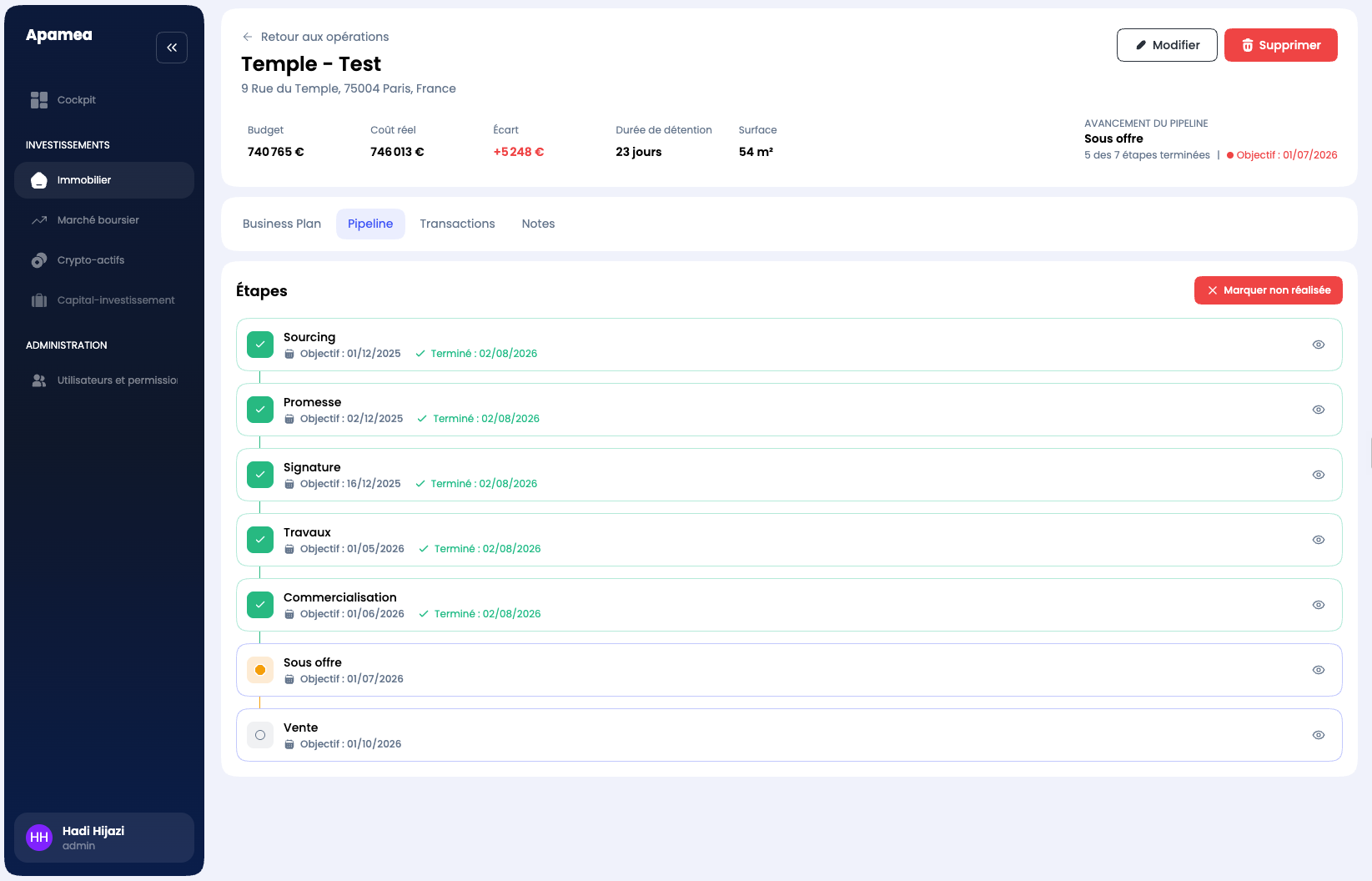
Task: Uncheck the Travaux step checkbox
Action: tap(260, 540)
